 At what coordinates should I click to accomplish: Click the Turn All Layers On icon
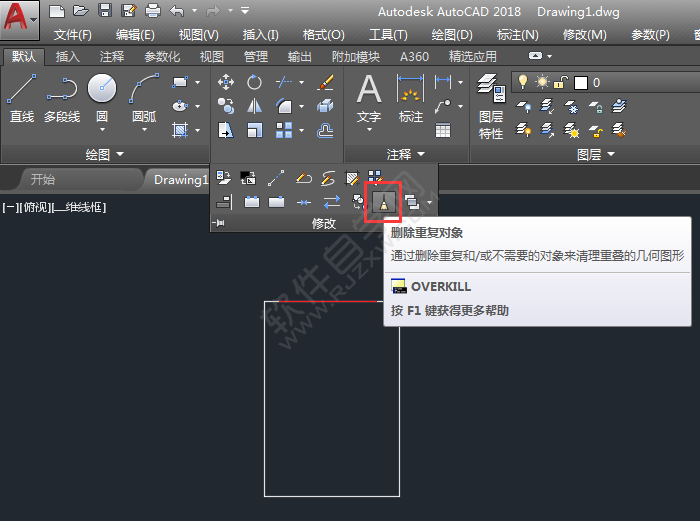(x=523, y=130)
